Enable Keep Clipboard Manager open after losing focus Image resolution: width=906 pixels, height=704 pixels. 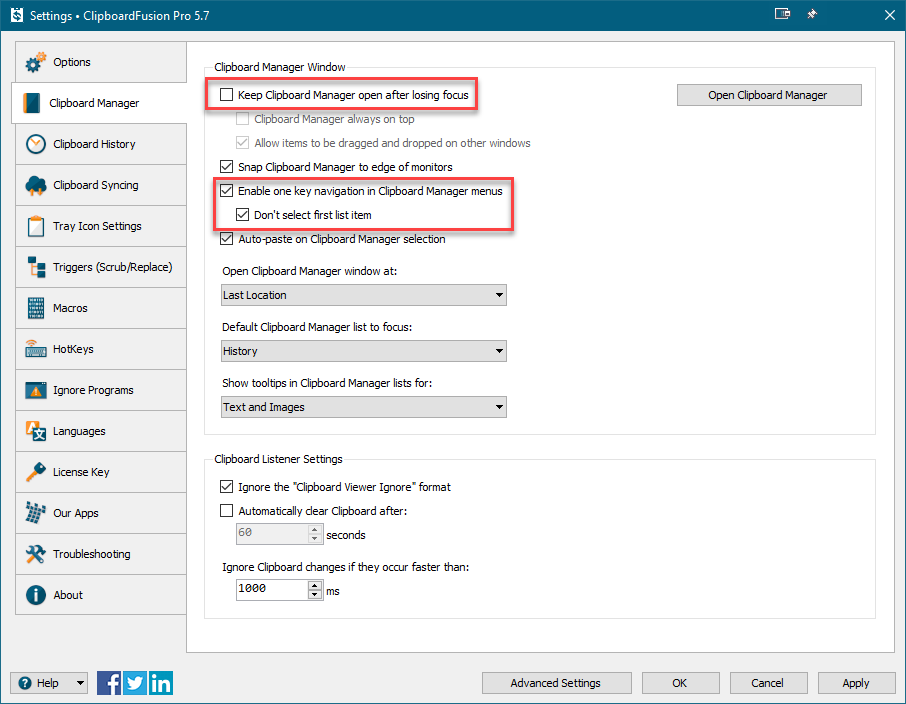coord(226,95)
